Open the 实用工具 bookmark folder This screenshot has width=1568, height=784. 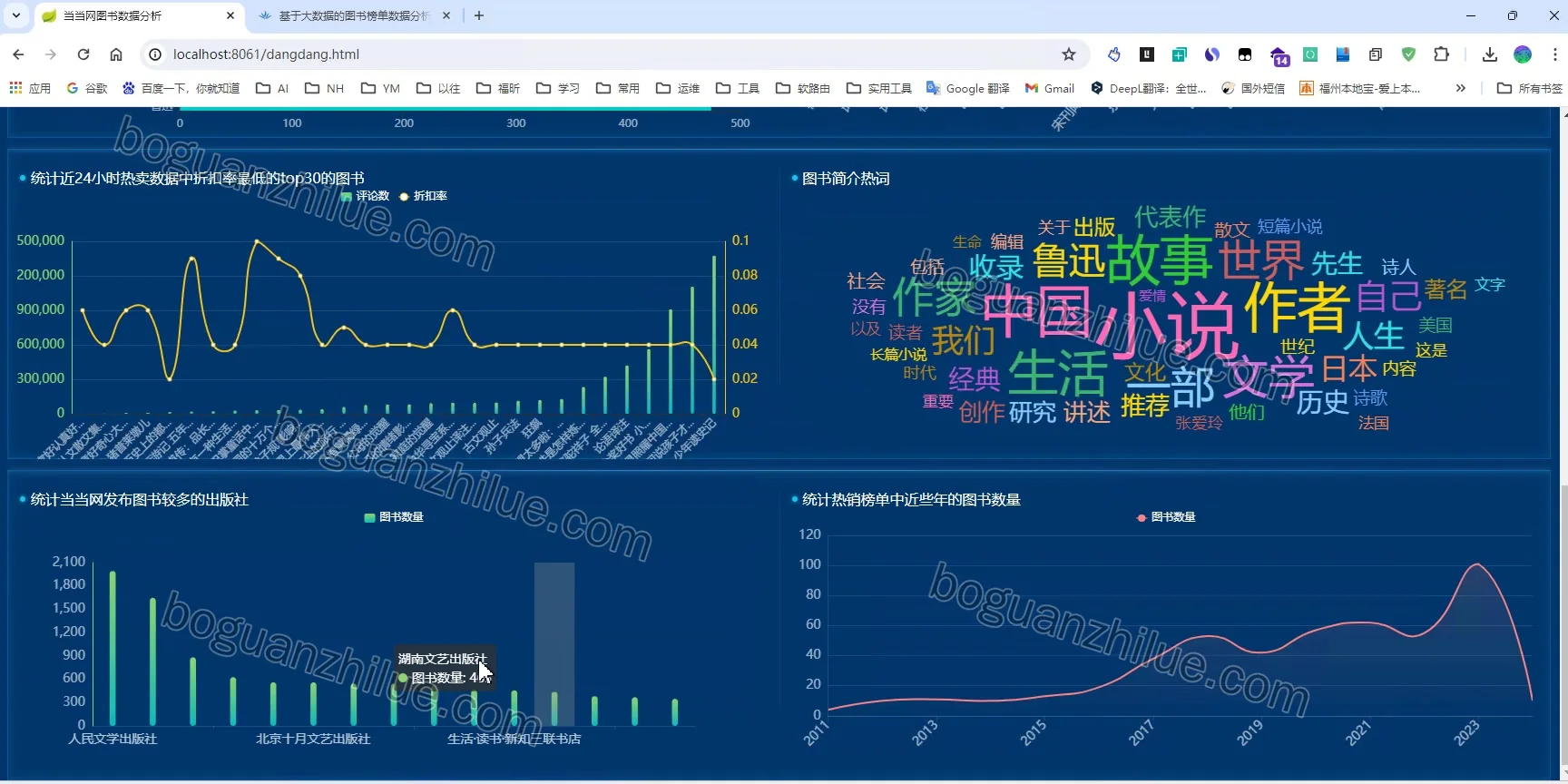pos(879,88)
